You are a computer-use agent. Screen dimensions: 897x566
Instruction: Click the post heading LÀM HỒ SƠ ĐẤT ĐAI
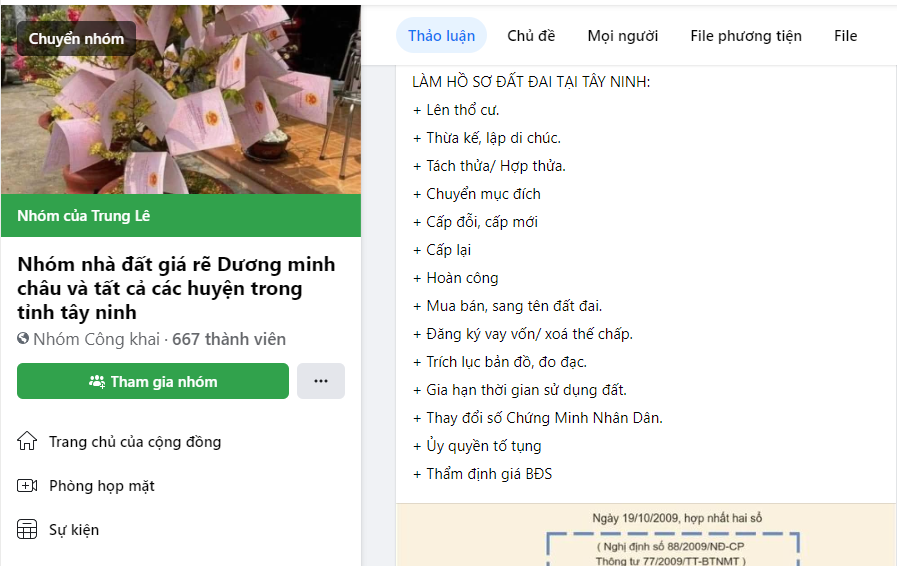click(x=531, y=81)
